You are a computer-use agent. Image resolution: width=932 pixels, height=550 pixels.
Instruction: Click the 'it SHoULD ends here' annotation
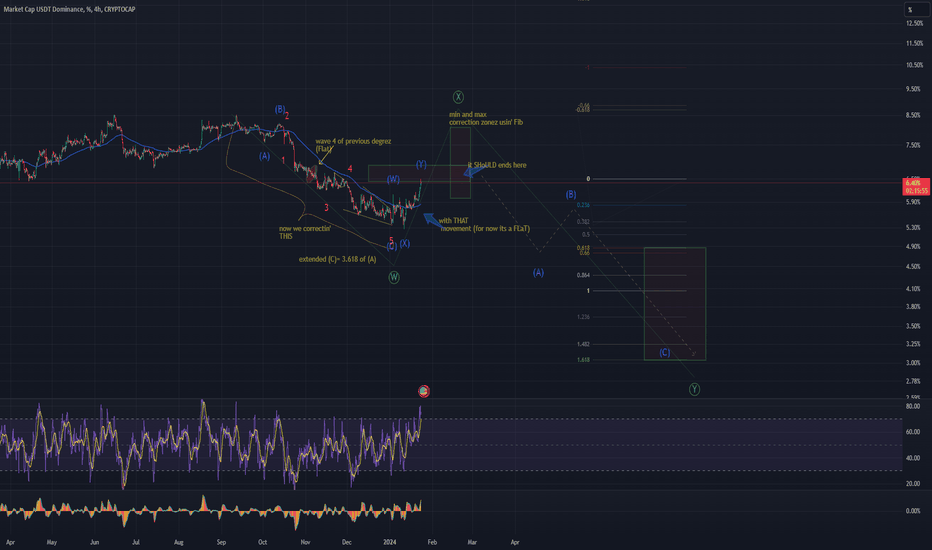click(x=497, y=165)
